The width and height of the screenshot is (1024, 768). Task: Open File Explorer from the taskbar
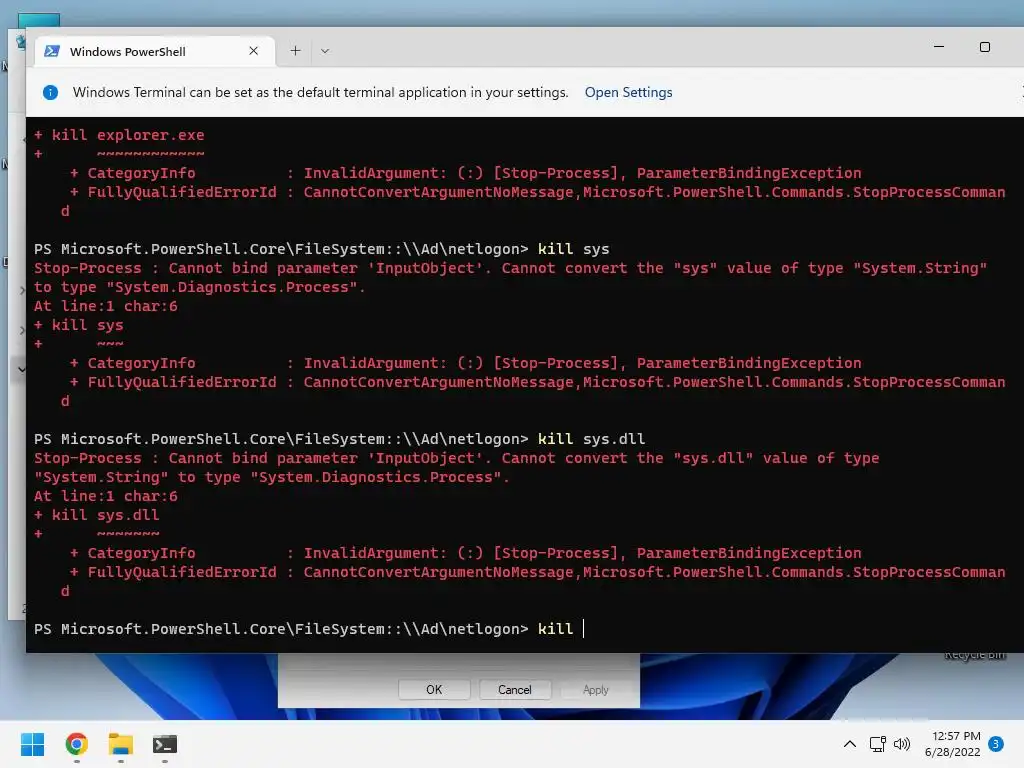(121, 744)
